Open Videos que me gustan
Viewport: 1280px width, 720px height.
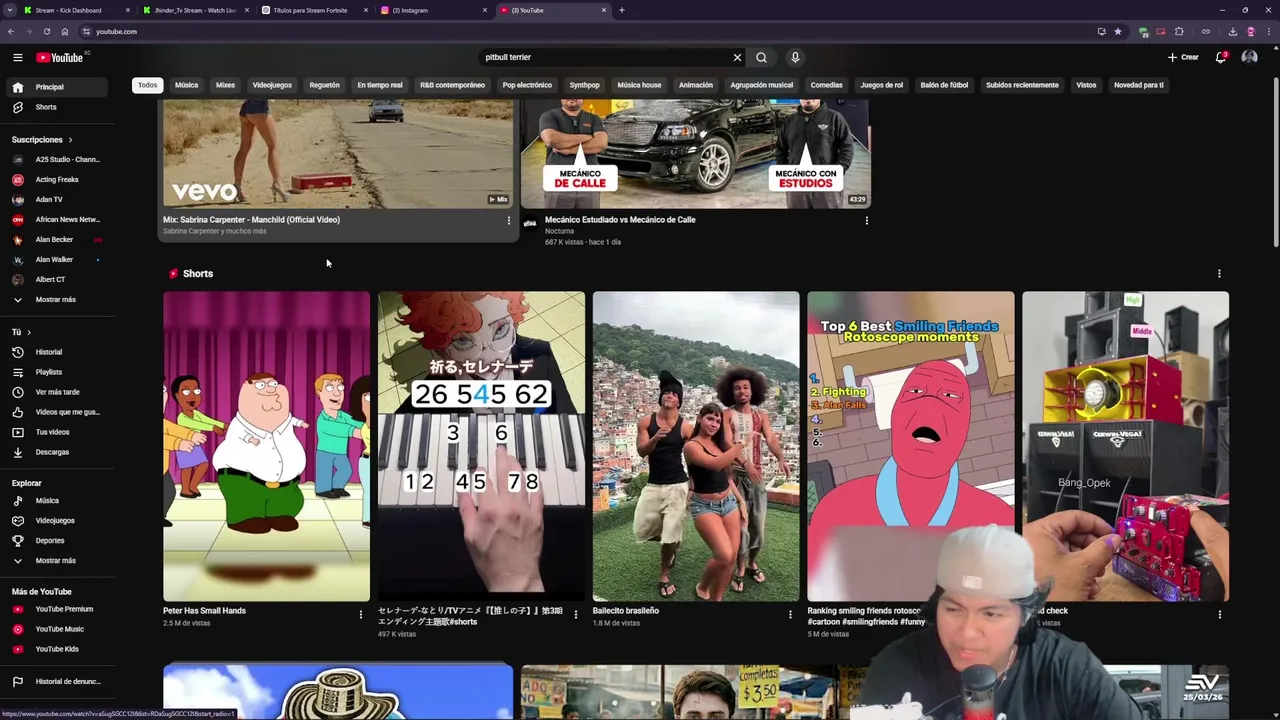click(x=56, y=412)
